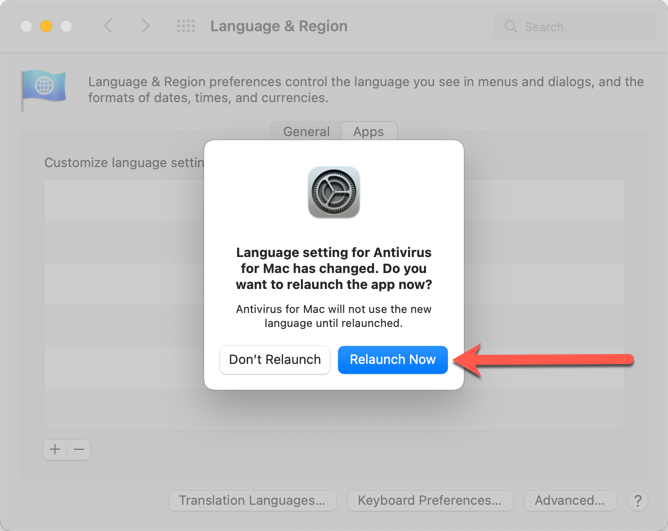Click the search magnifier icon
This screenshot has width=668, height=531.
pyautogui.click(x=510, y=26)
